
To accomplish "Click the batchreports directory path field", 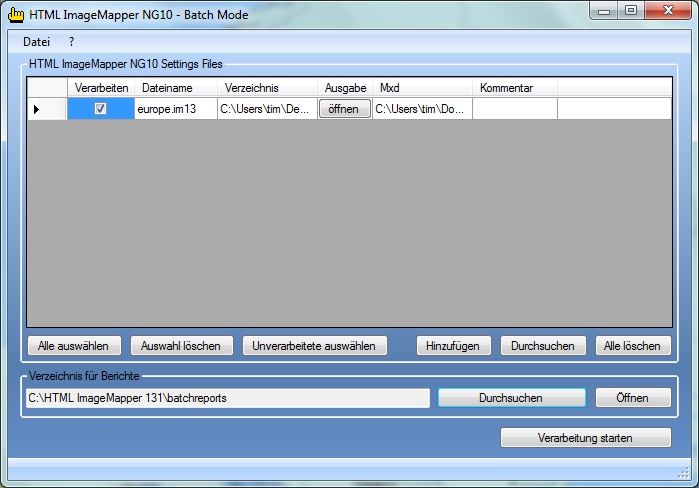I will click(228, 398).
